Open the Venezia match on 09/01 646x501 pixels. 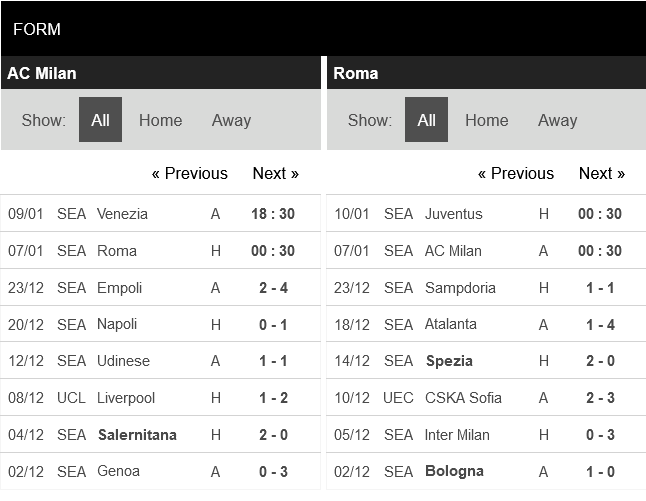(122, 214)
